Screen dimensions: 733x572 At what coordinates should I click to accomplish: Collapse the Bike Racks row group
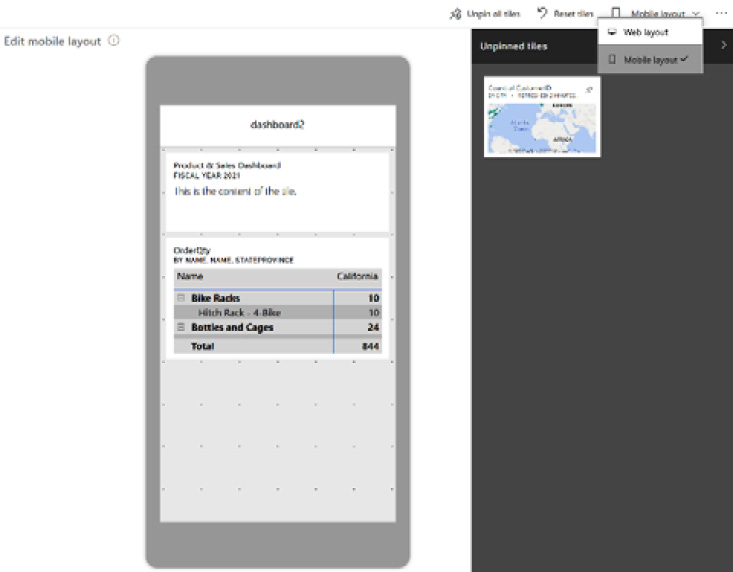(x=181, y=298)
